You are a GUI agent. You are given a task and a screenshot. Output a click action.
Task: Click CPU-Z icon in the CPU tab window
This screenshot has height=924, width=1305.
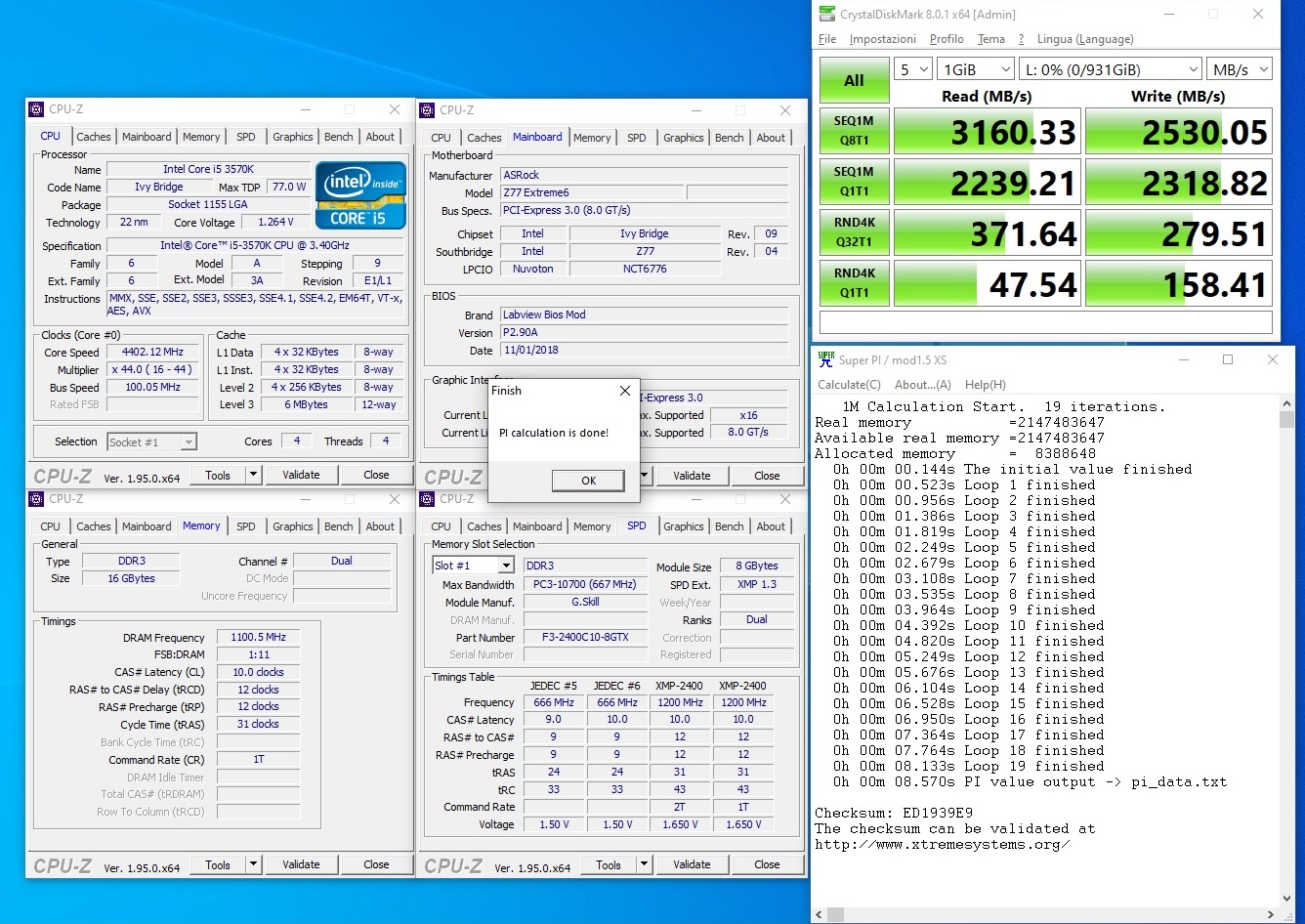(x=36, y=109)
